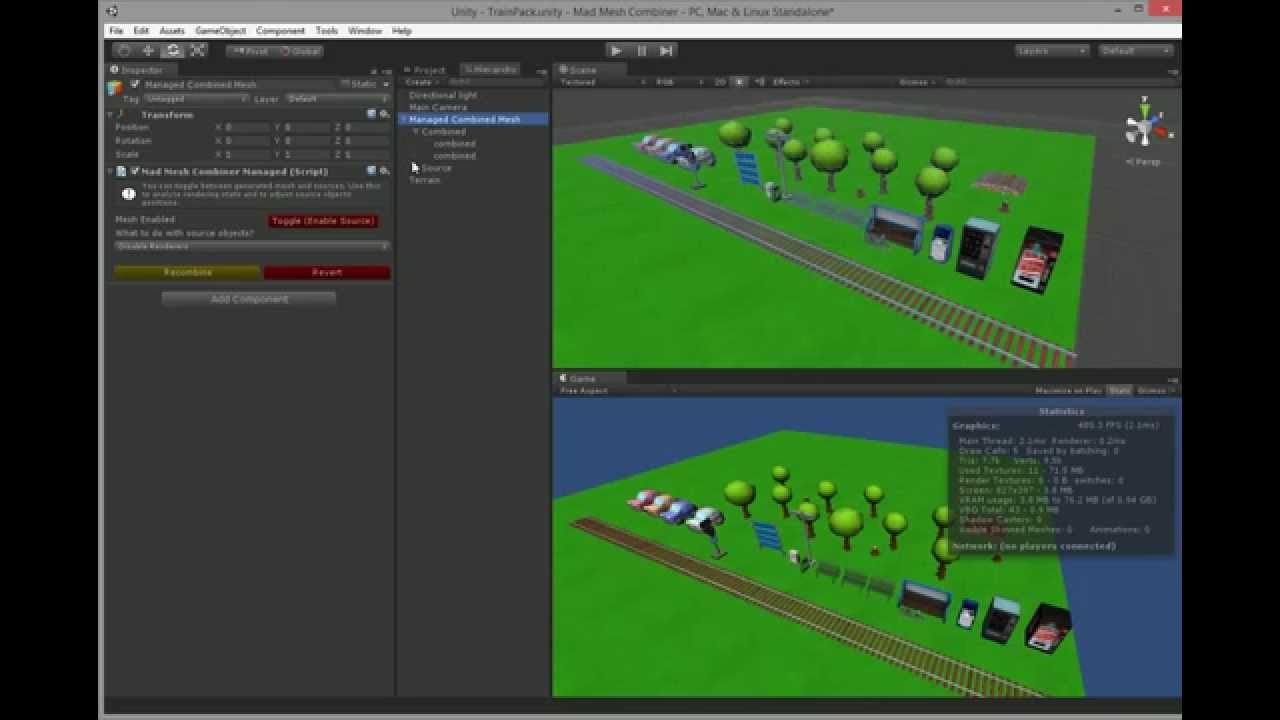Open the Component menu
Image resolution: width=1280 pixels, height=720 pixels.
[x=280, y=31]
